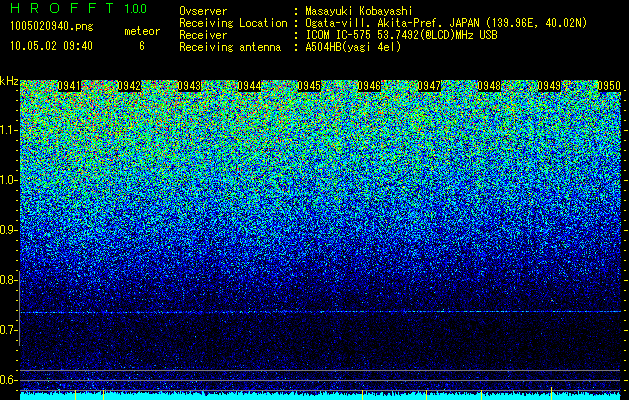Click the 0949 time marker
The image size is (629, 400).
point(549,86)
